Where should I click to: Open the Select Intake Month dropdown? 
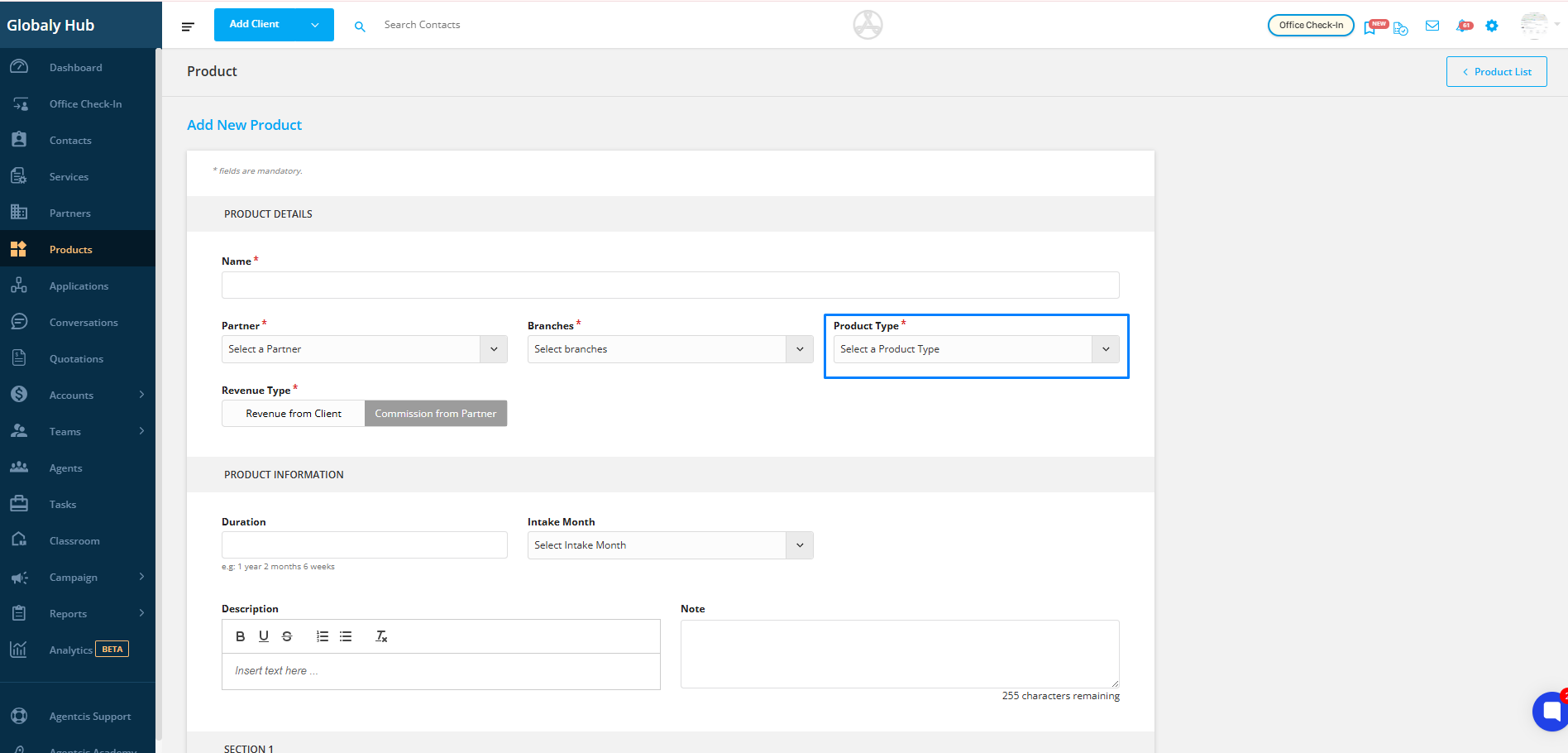670,545
